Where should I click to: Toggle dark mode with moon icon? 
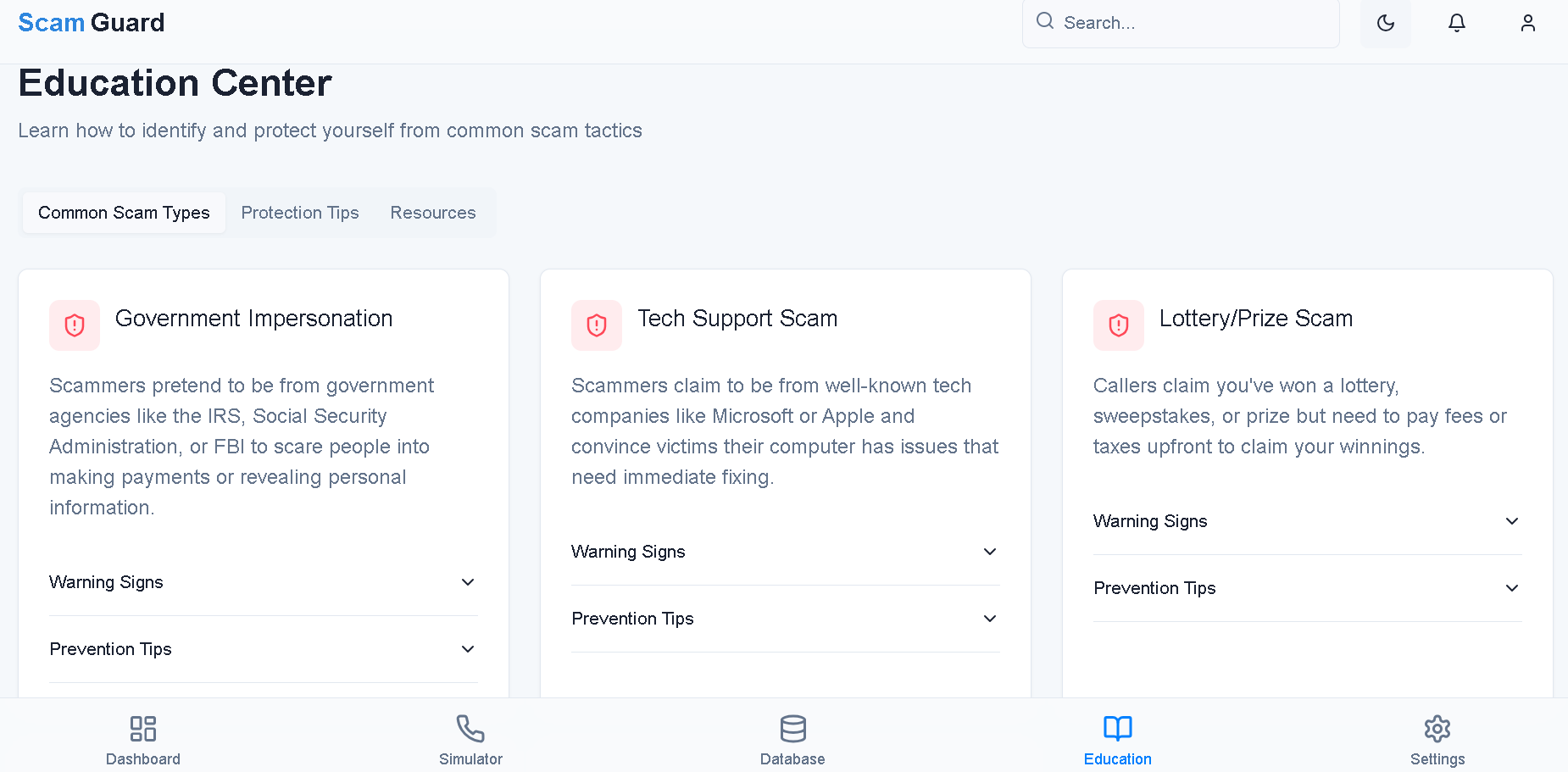click(1386, 23)
